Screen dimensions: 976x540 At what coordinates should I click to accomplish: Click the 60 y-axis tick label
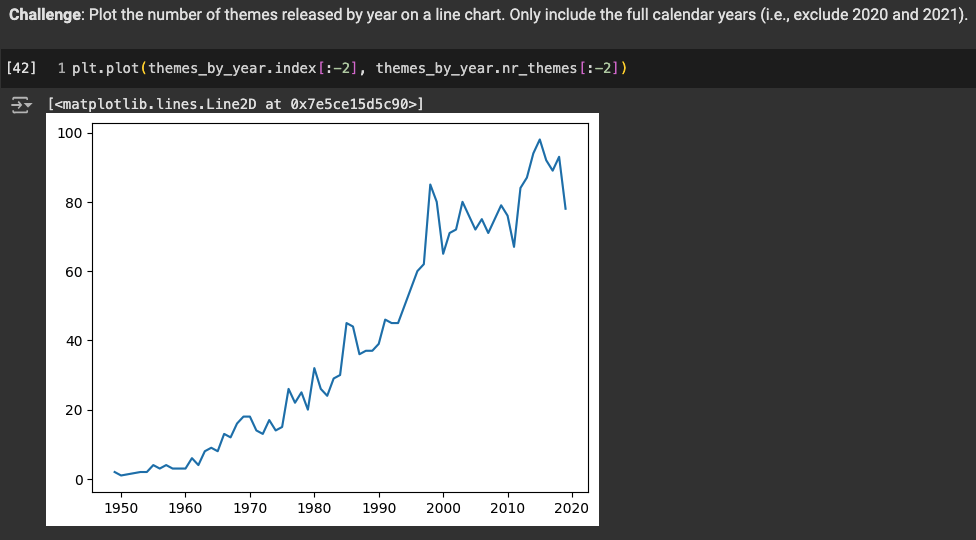click(x=75, y=272)
